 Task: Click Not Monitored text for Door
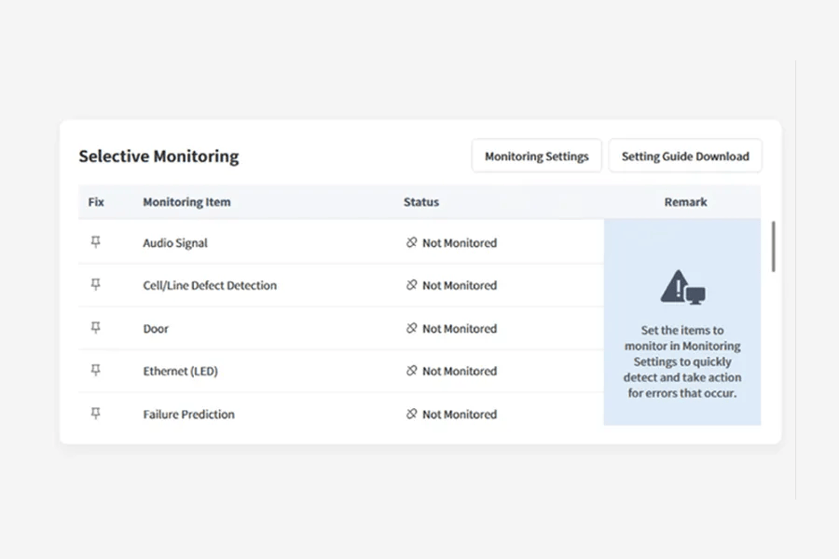(x=460, y=328)
